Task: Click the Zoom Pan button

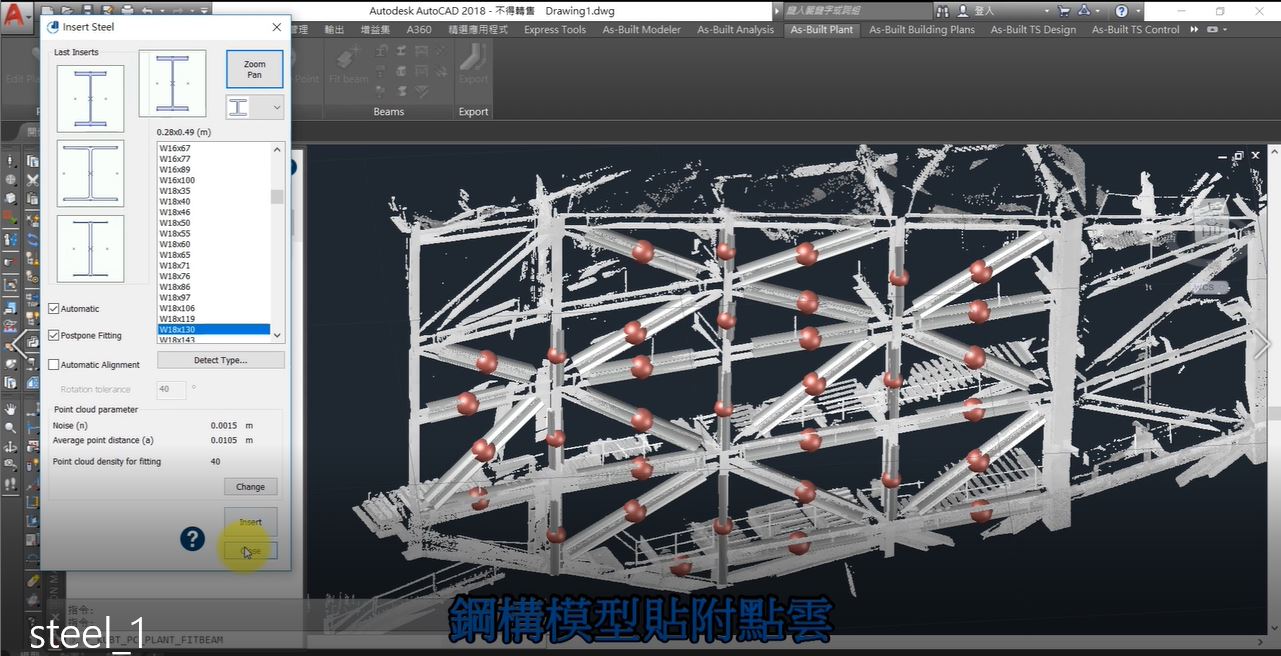Action: click(x=255, y=69)
